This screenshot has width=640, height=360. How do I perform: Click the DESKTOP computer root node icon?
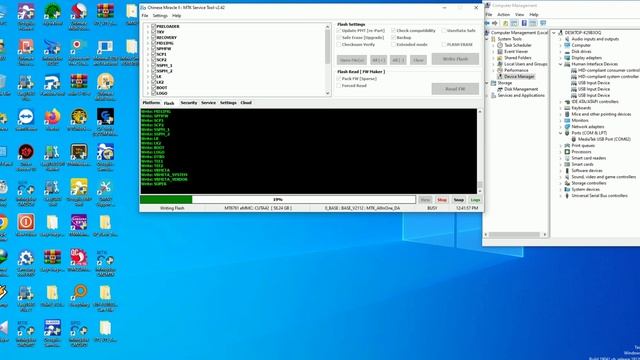pos(560,33)
